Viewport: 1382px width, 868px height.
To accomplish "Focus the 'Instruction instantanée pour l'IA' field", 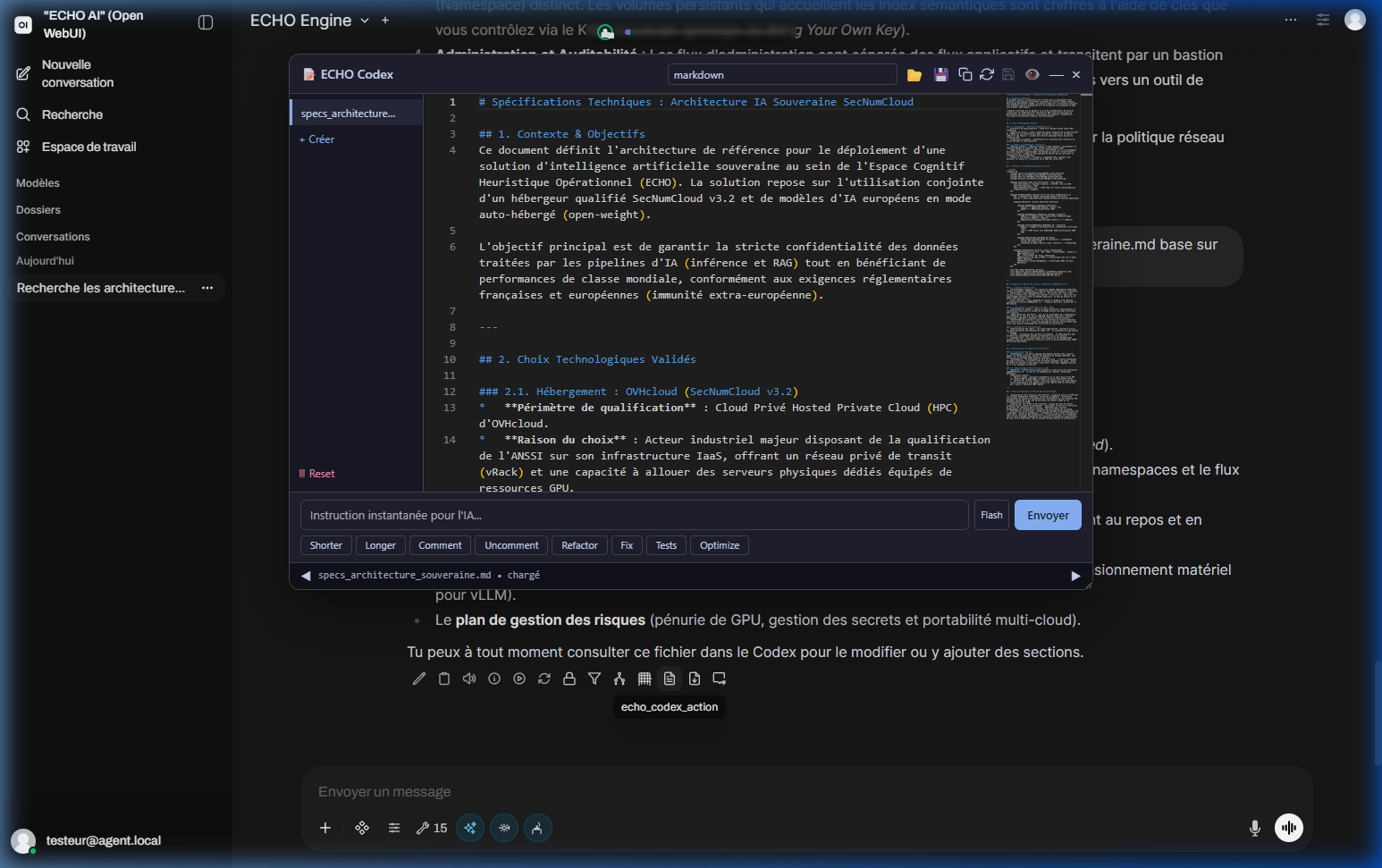I will (x=635, y=515).
